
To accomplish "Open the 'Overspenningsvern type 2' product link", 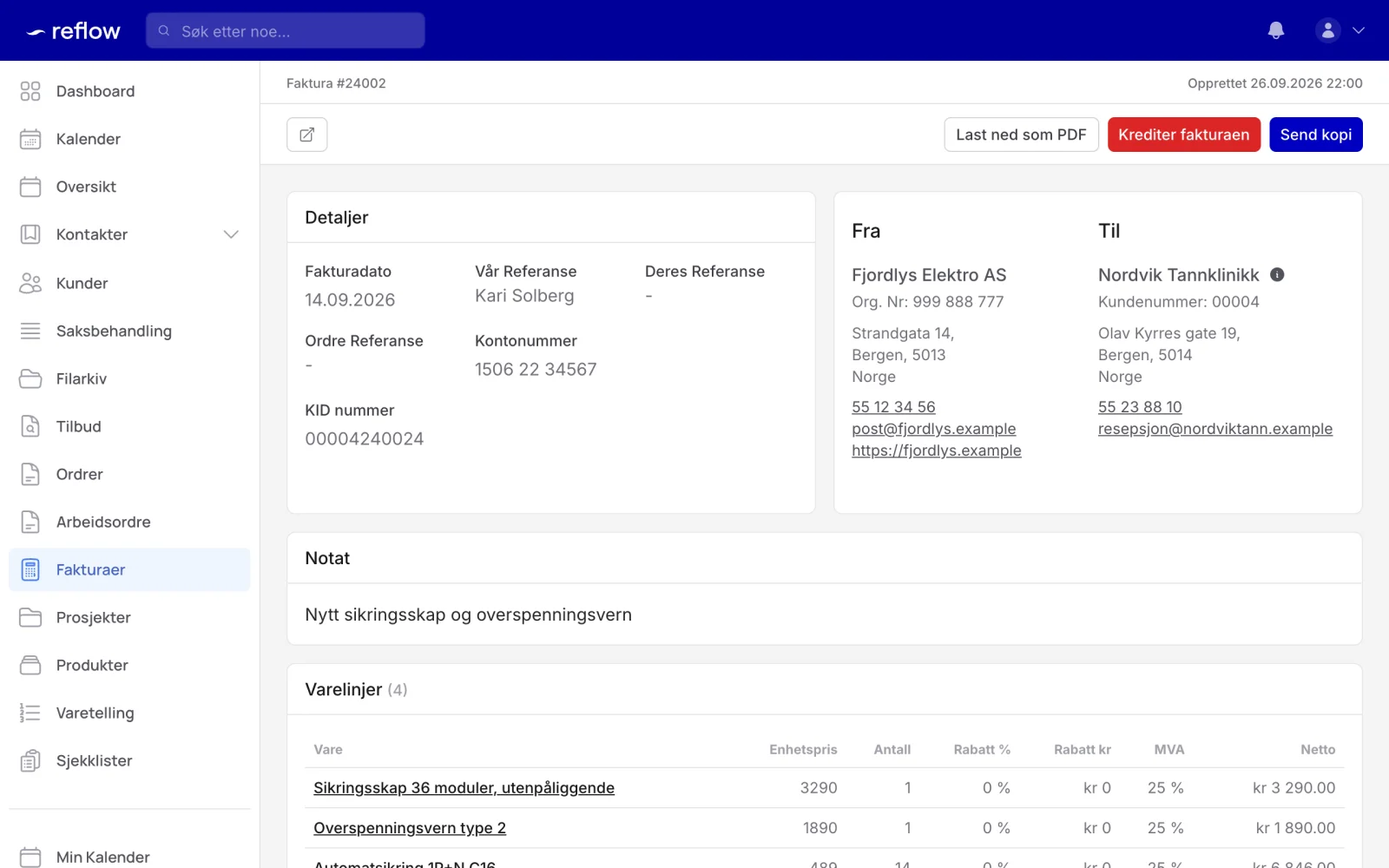I will (410, 828).
